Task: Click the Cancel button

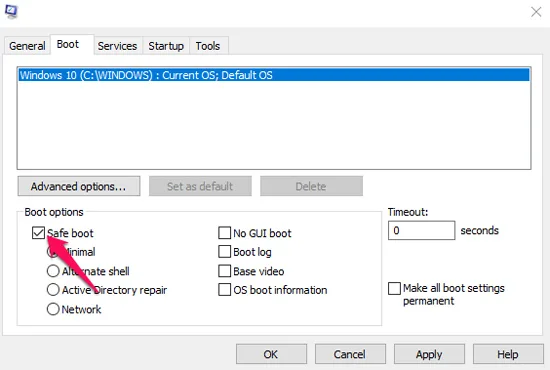Action: 350,354
